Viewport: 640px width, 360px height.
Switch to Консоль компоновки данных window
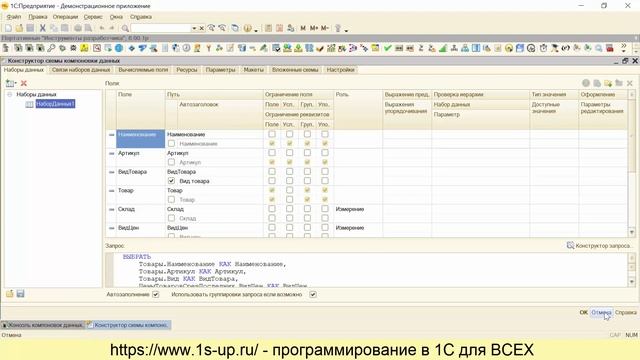pyautogui.click(x=42, y=325)
